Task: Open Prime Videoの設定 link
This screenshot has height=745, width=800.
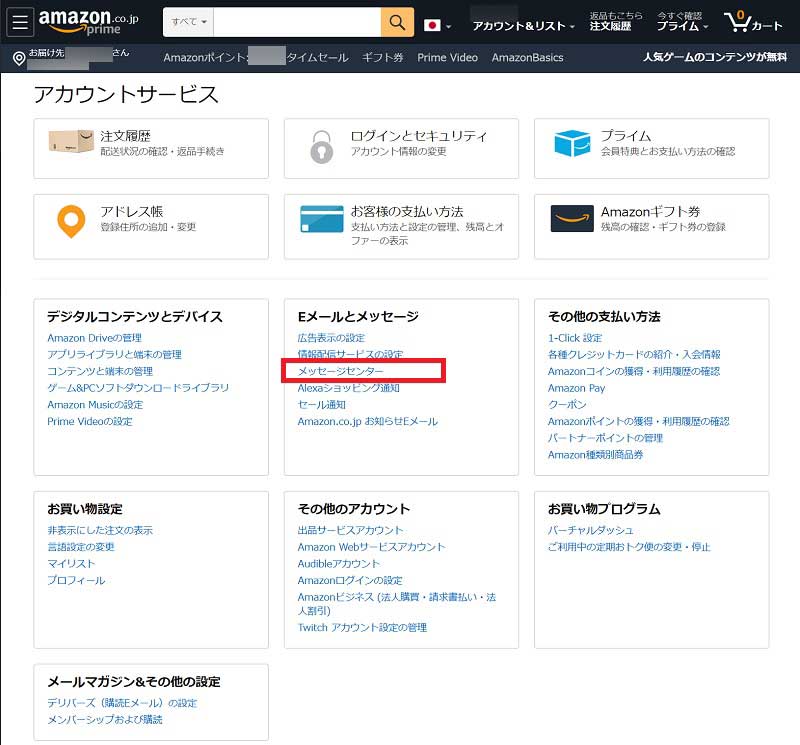Action: (x=90, y=421)
